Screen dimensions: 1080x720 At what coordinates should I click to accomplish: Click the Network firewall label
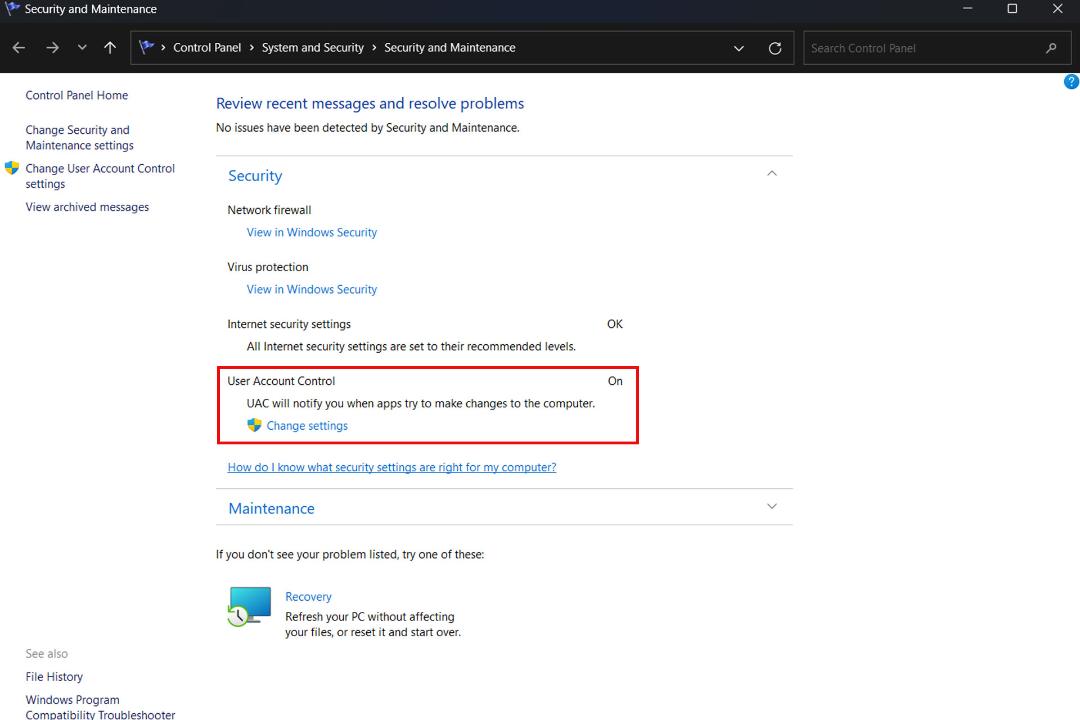pos(269,210)
